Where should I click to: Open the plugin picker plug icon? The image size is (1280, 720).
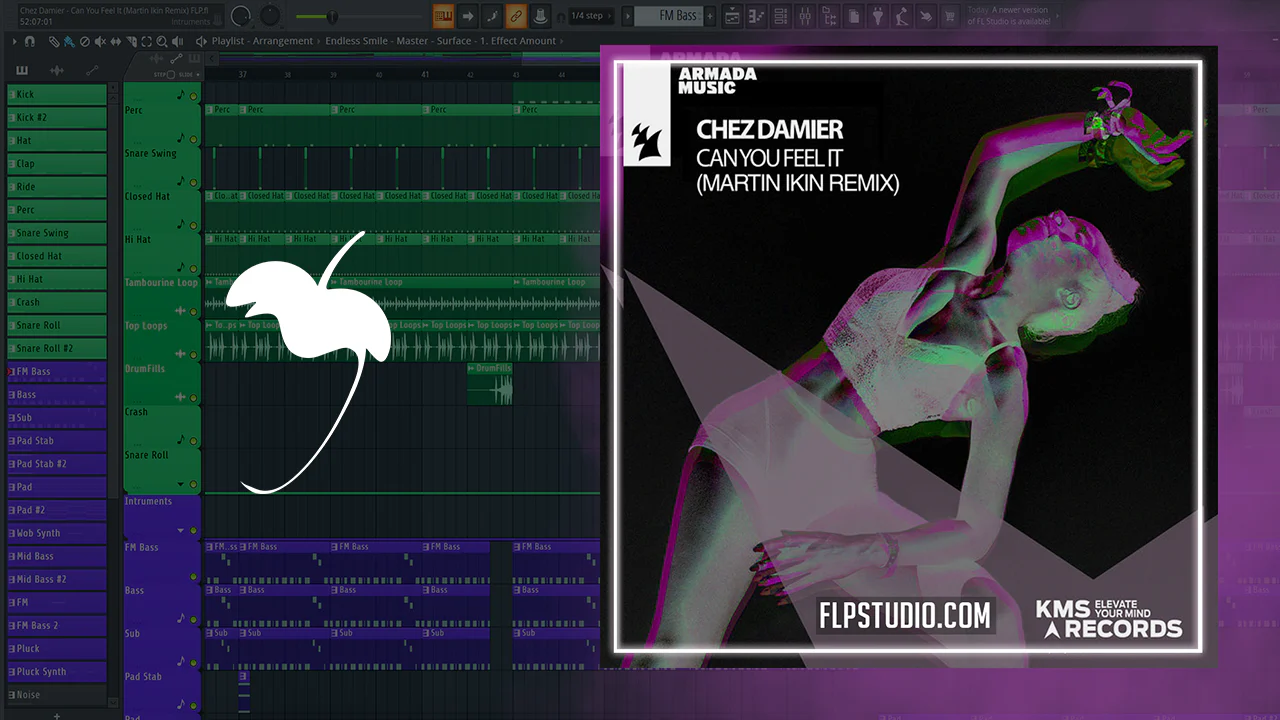click(x=876, y=16)
